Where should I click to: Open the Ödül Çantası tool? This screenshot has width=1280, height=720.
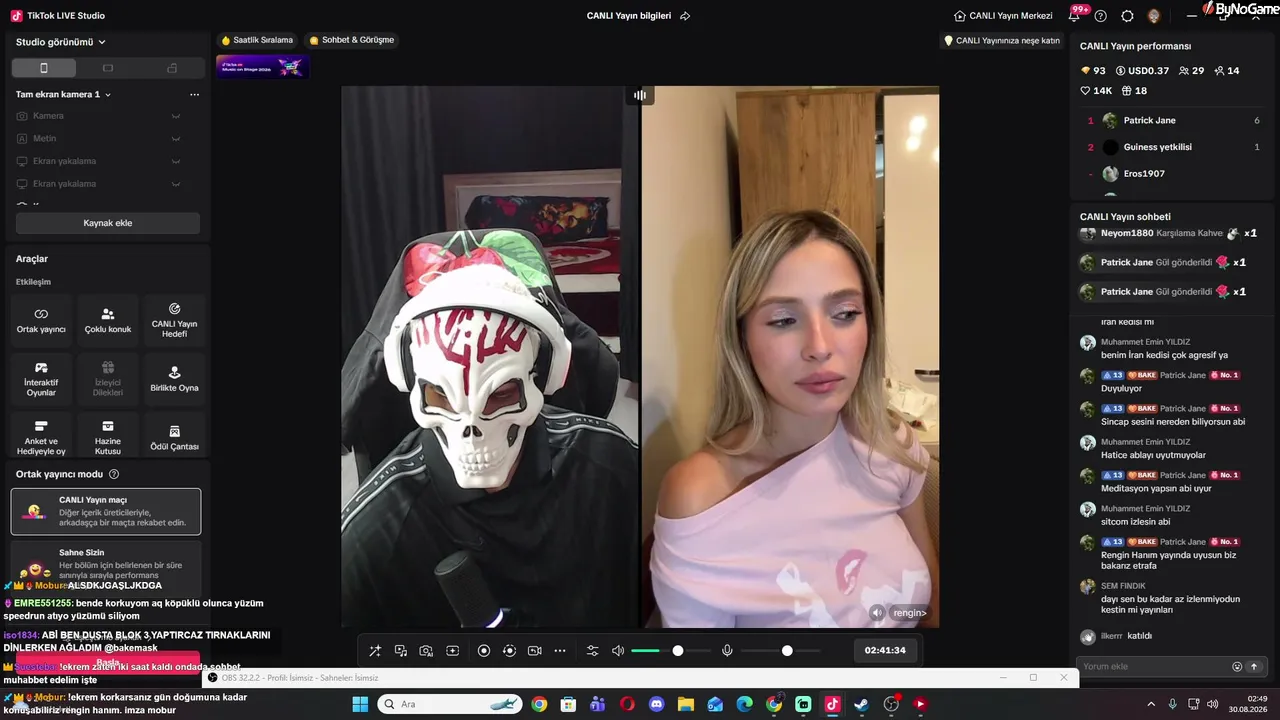174,437
